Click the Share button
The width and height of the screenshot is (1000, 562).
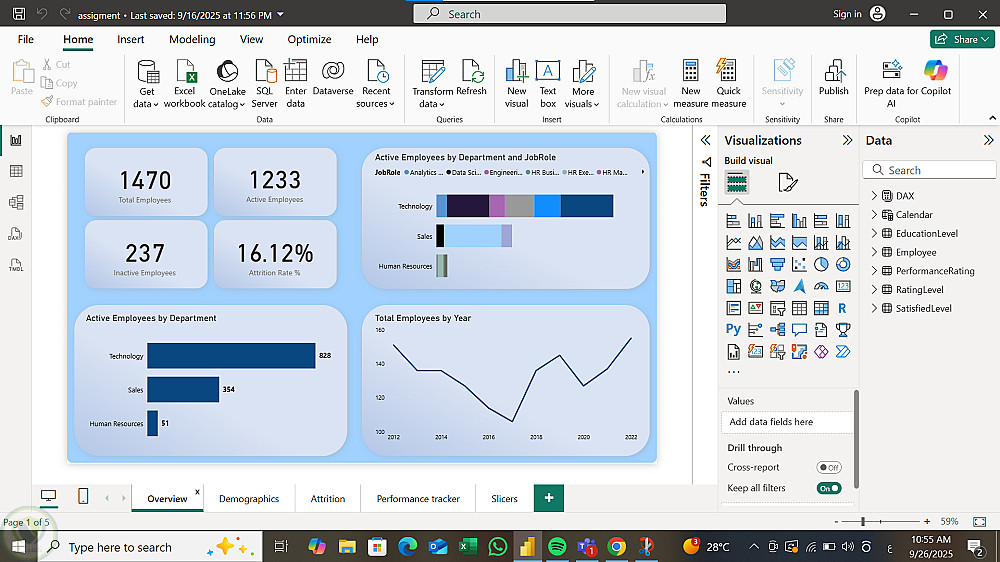962,40
